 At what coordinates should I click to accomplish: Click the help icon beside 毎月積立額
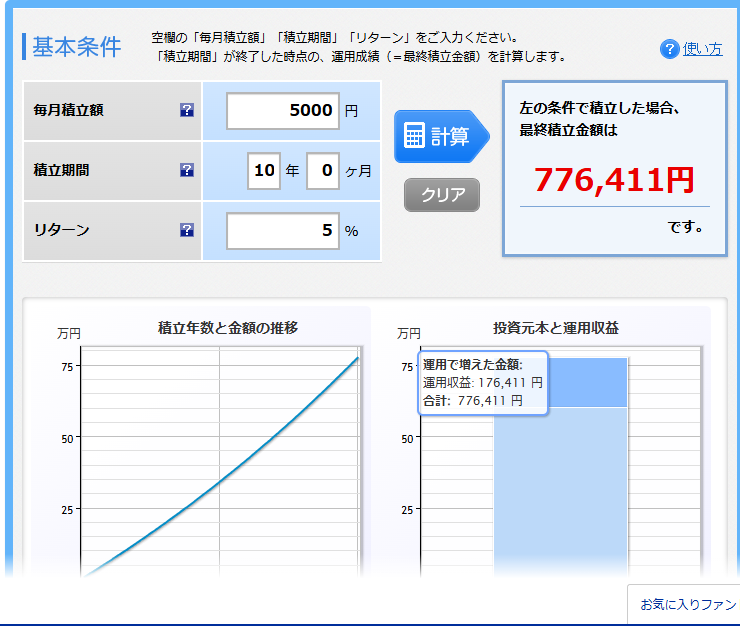tap(187, 110)
